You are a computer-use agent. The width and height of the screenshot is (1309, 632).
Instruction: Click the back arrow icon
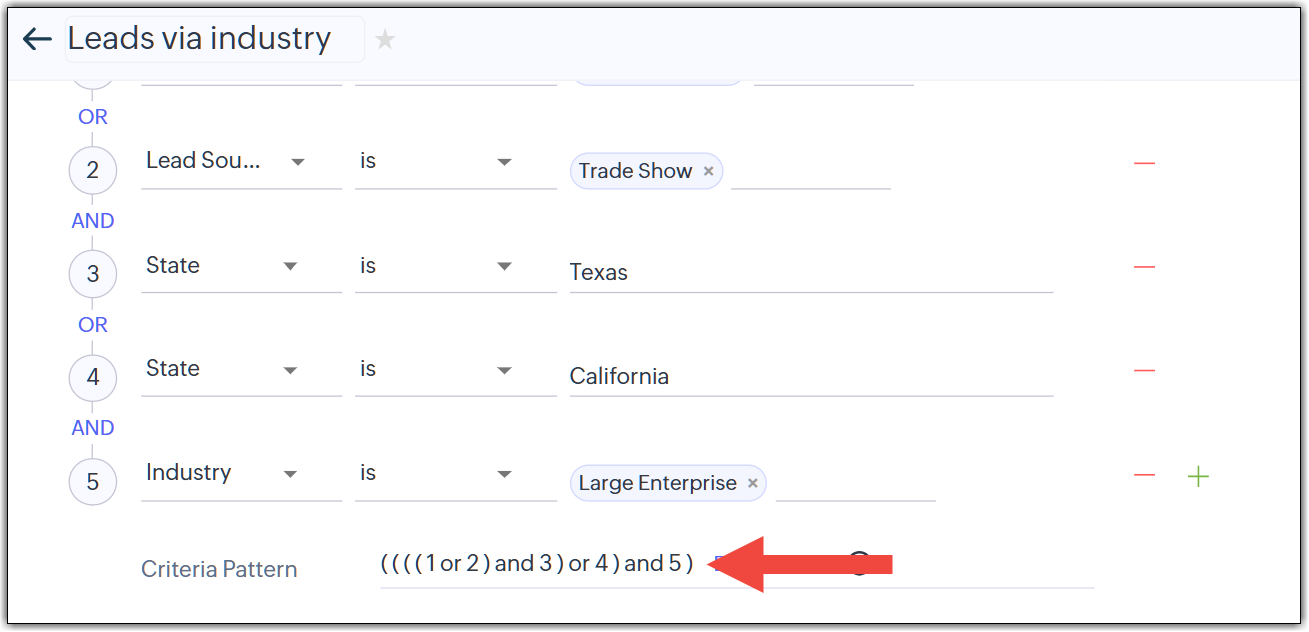37,39
